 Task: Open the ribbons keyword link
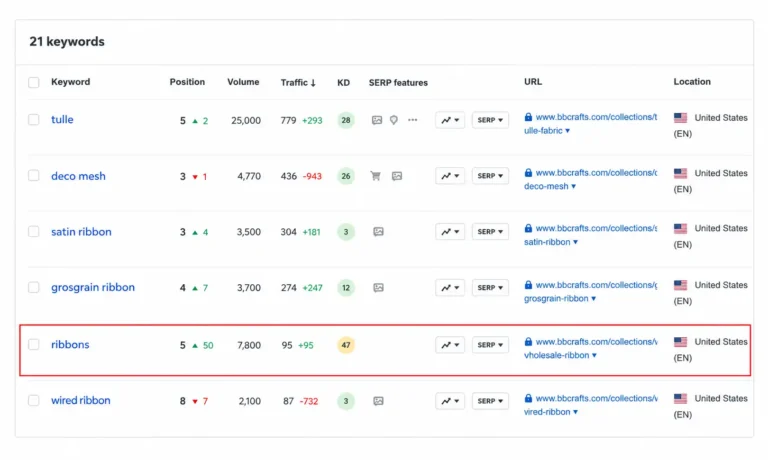tap(70, 344)
